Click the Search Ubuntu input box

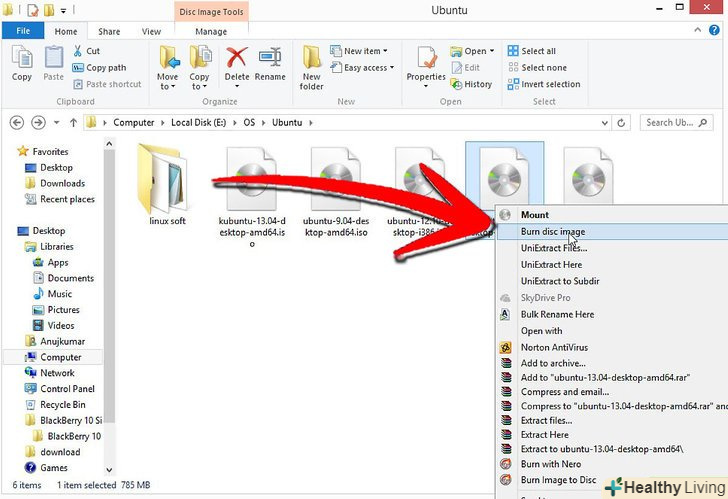(x=676, y=123)
